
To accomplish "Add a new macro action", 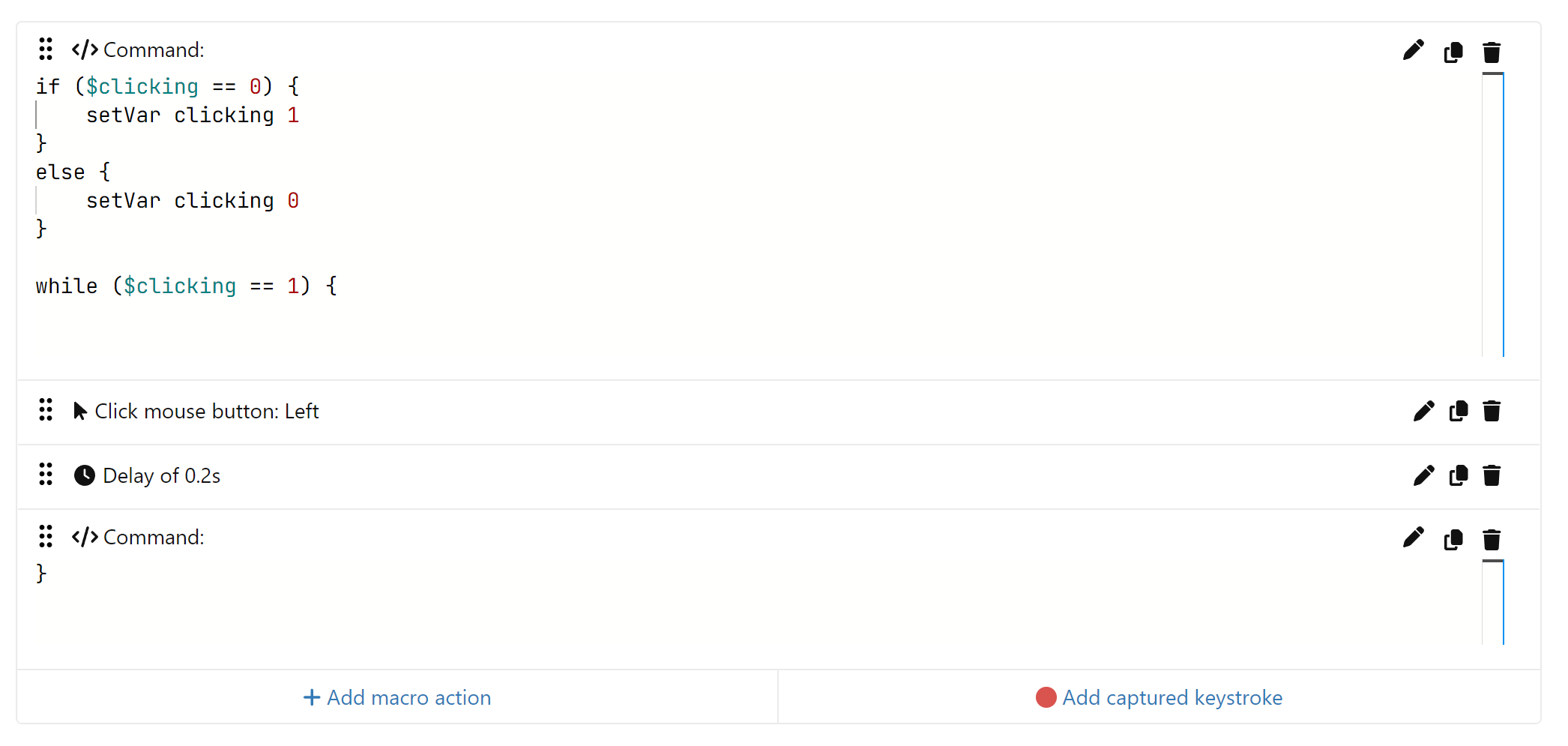I will (397, 697).
